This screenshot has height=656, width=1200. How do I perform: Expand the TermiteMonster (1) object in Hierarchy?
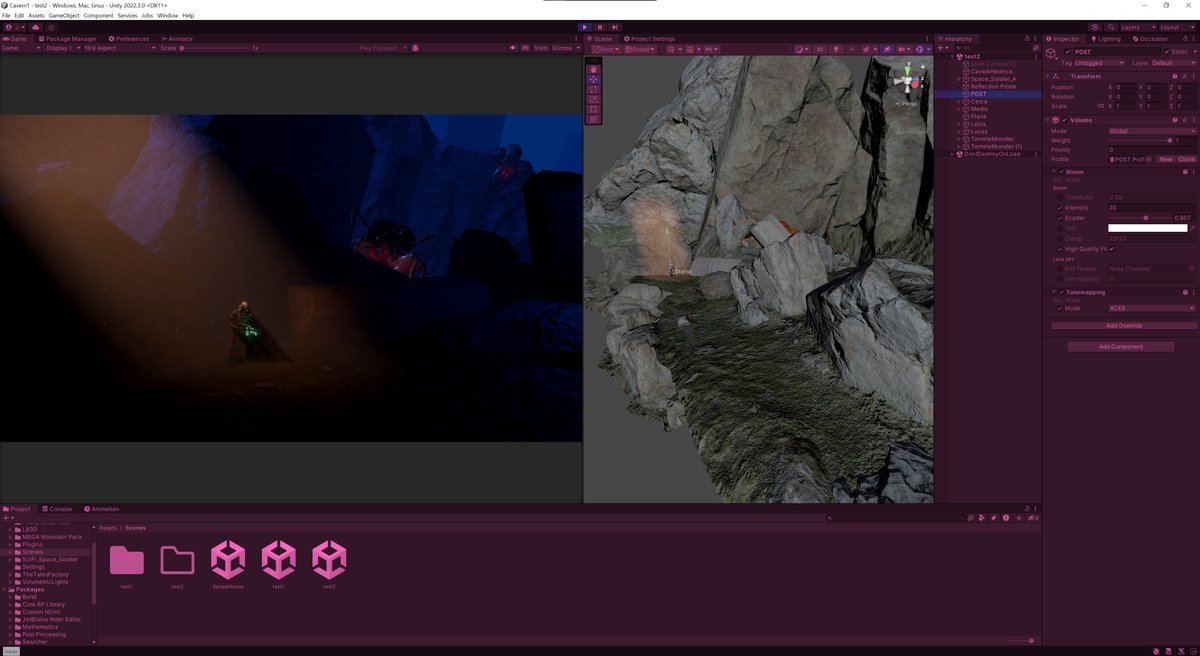[959, 147]
